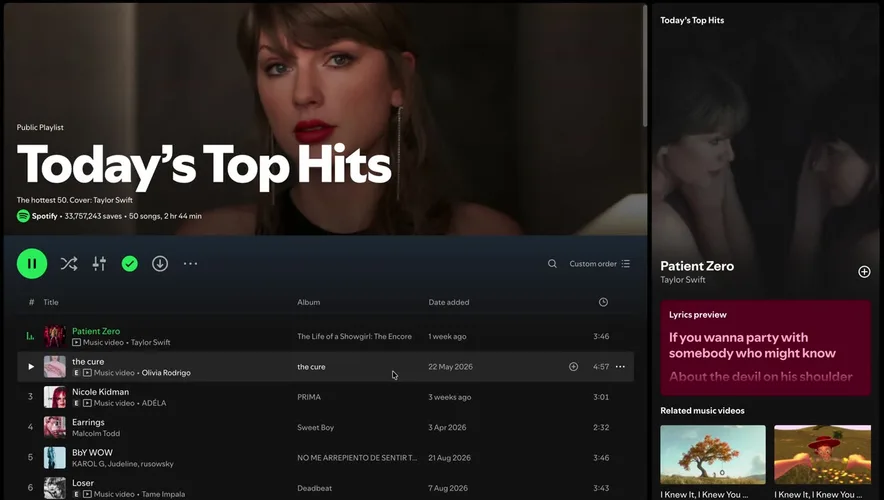
Task: Open the Sweet Boy album
Action: [x=316, y=427]
